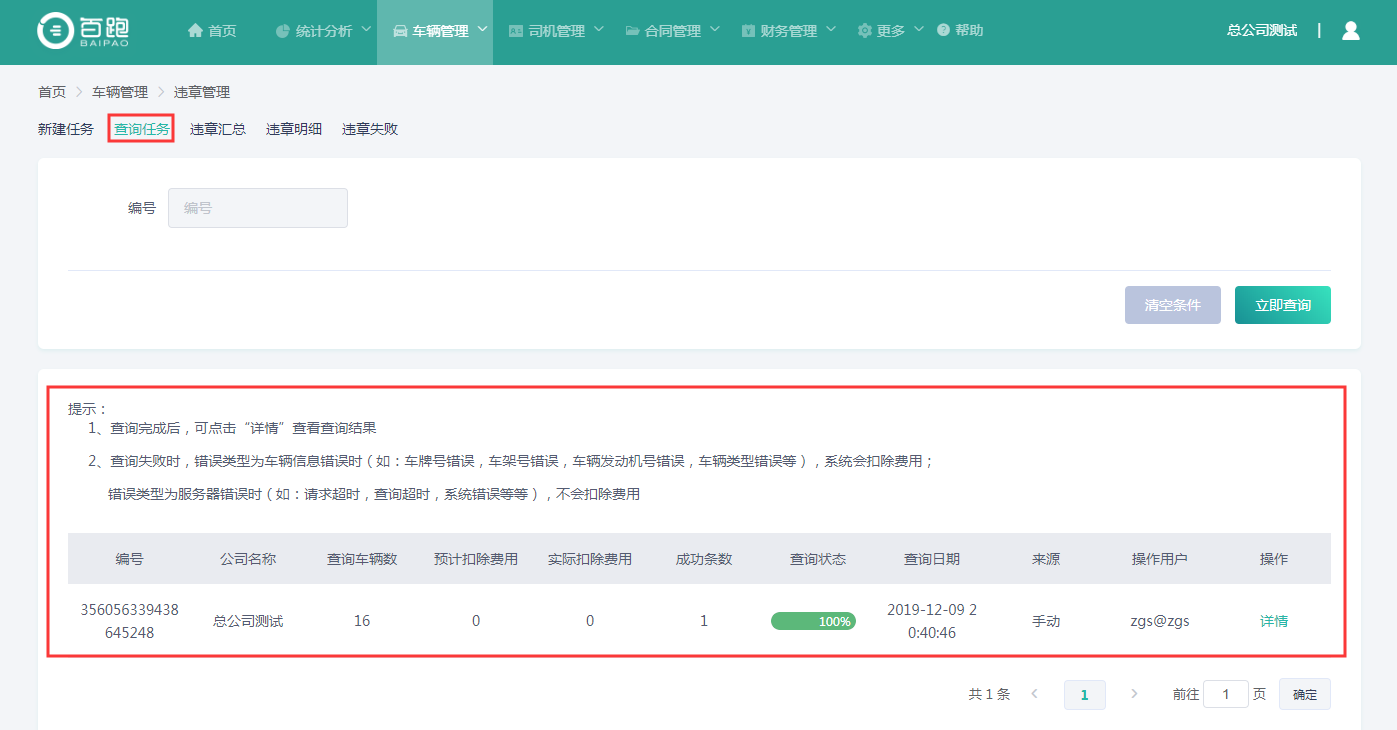The image size is (1397, 730).
Task: Expand the 司机管理 dropdown arrow
Action: [598, 30]
